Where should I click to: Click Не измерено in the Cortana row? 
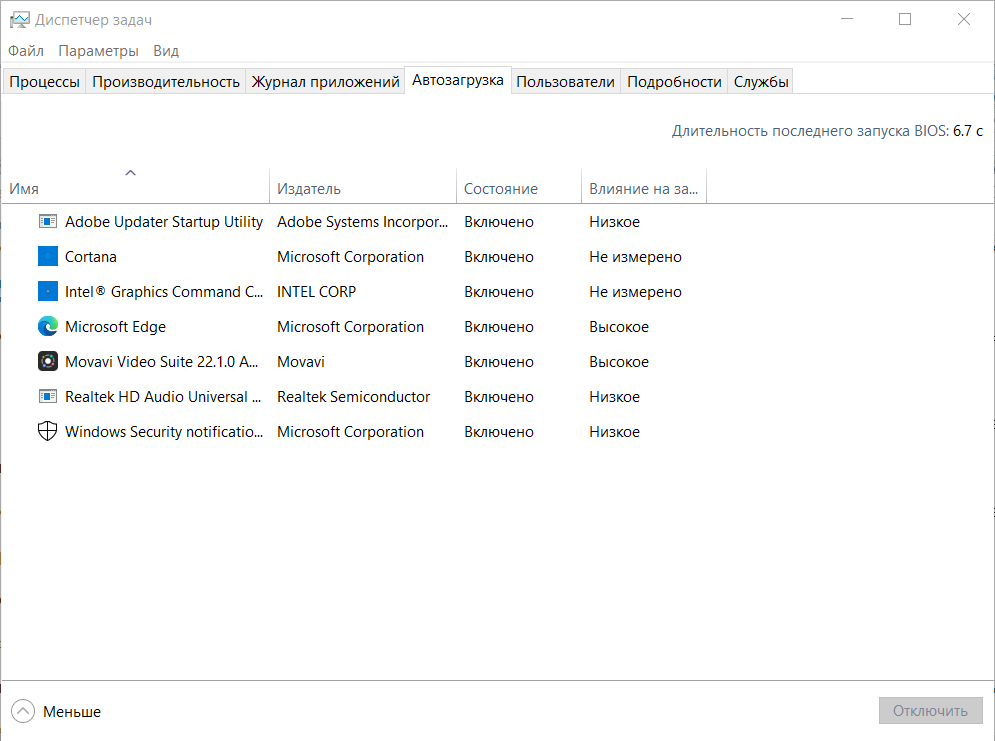pyautogui.click(x=635, y=256)
